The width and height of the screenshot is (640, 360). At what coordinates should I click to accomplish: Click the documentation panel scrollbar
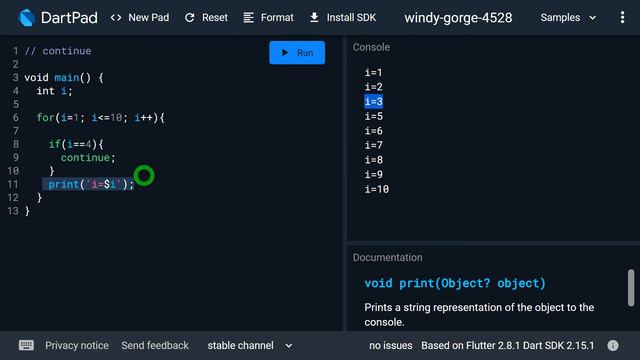pyautogui.click(x=631, y=287)
